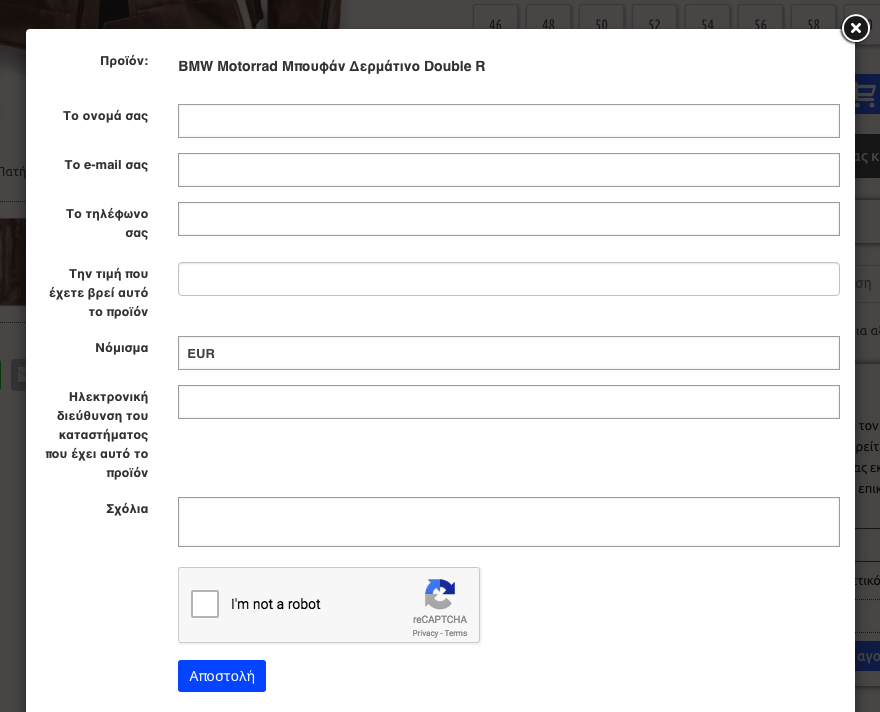Close the price-match dialog with the X icon

click(855, 27)
